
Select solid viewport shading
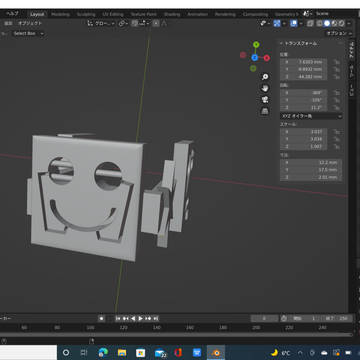(x=327, y=23)
